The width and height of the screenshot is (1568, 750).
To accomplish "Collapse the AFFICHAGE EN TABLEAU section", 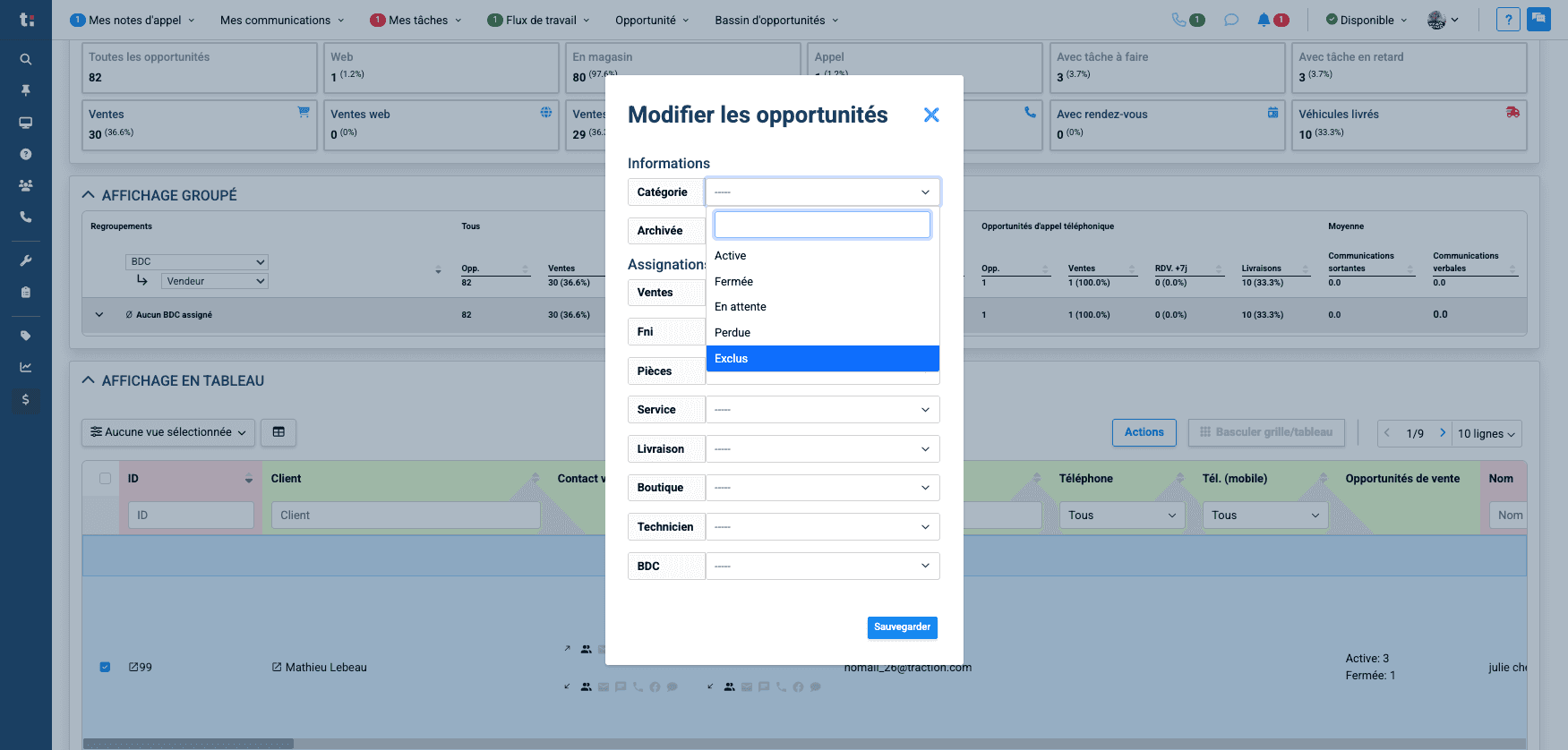I will click(x=88, y=380).
